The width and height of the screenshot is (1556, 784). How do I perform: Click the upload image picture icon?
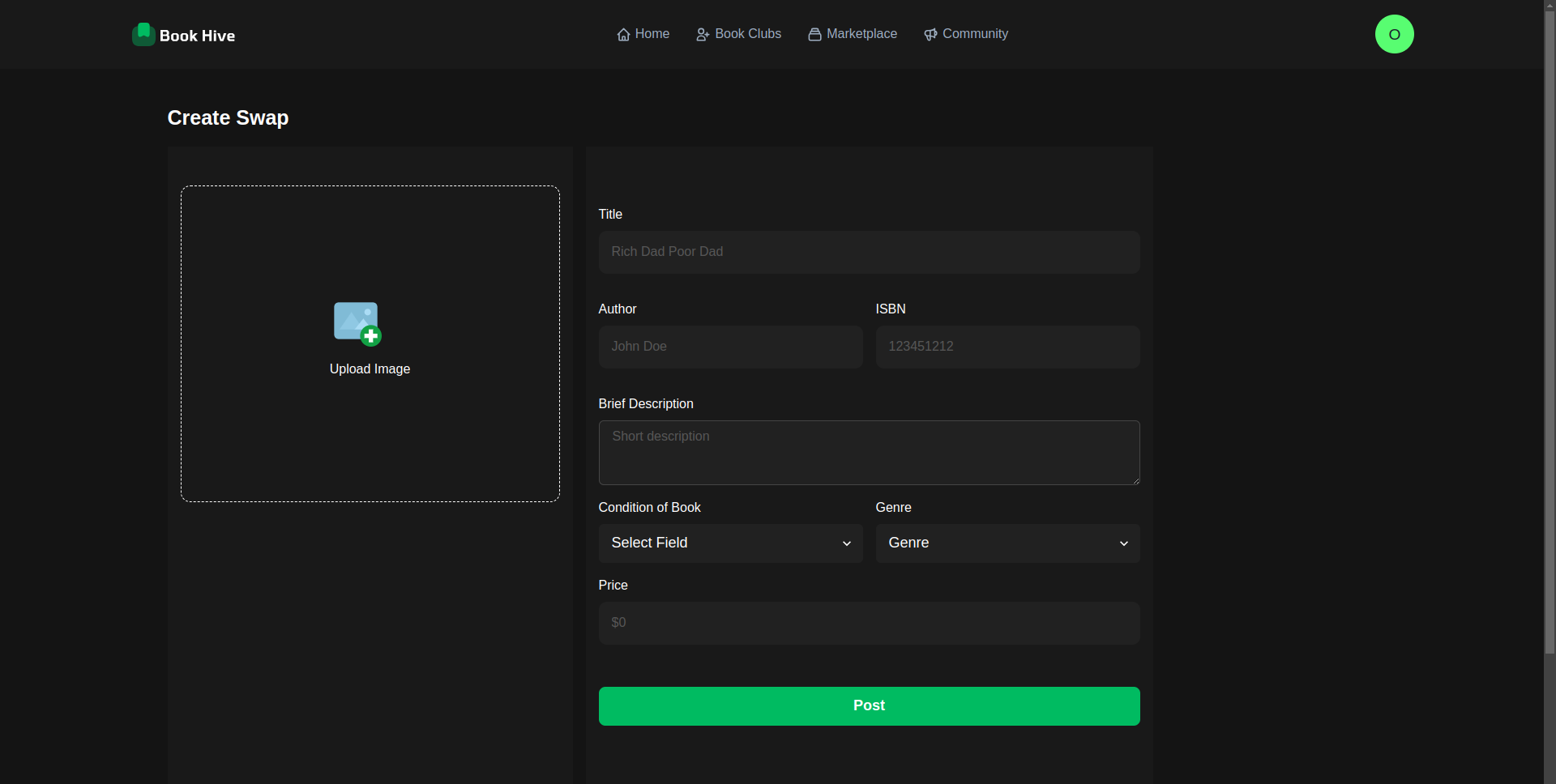pyautogui.click(x=357, y=323)
